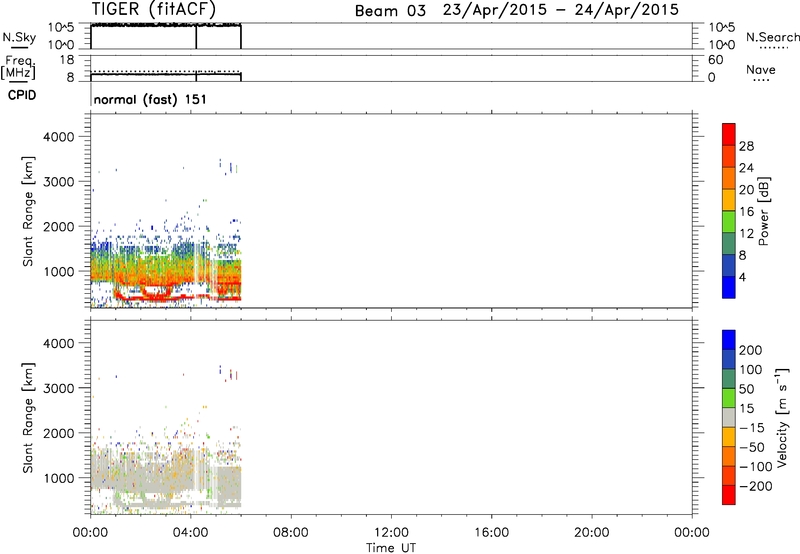This screenshot has width=800, height=554.
Task: Click the 18 tick on frequency axis
Action: pos(67,60)
